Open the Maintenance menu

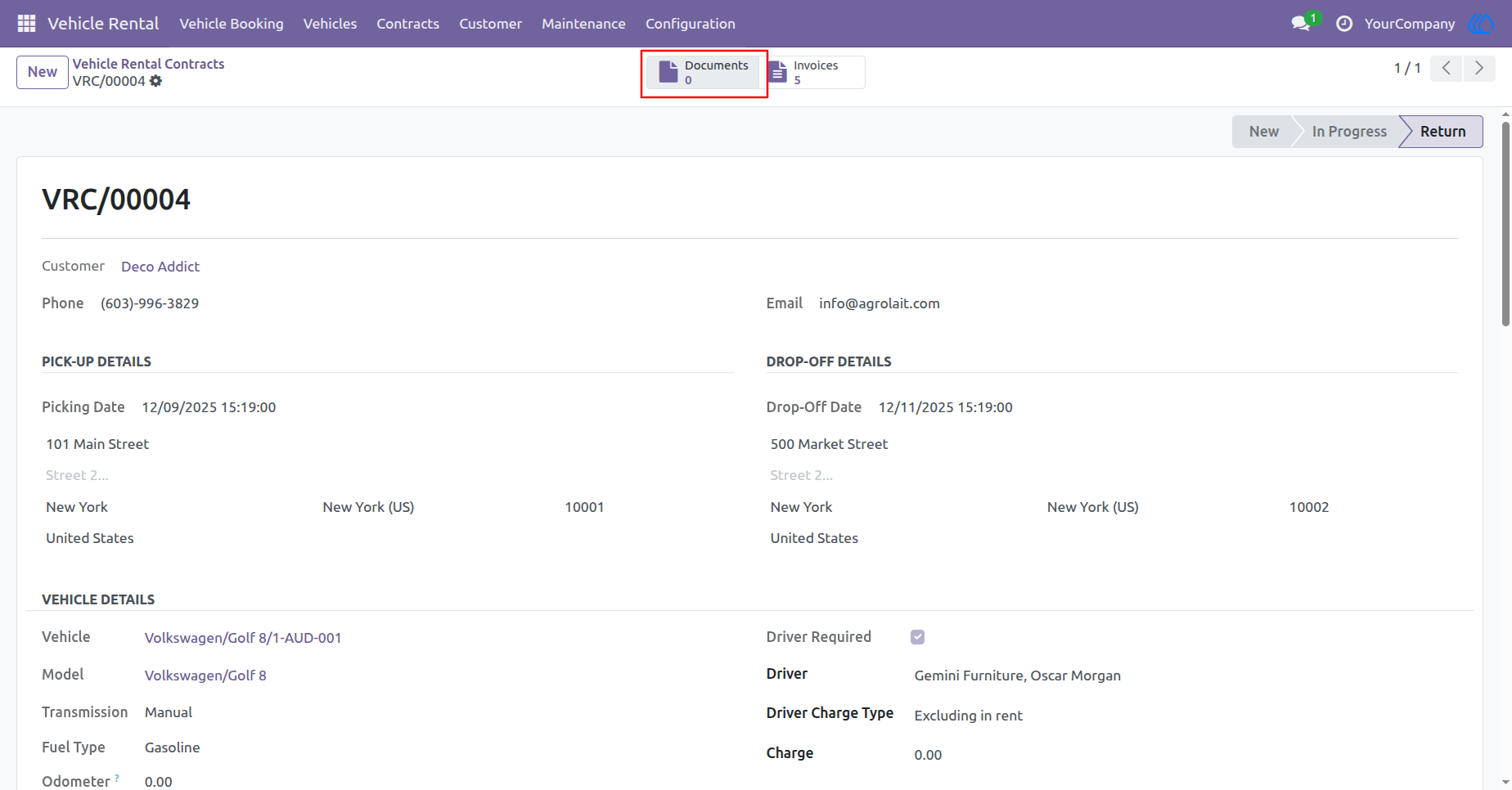583,24
